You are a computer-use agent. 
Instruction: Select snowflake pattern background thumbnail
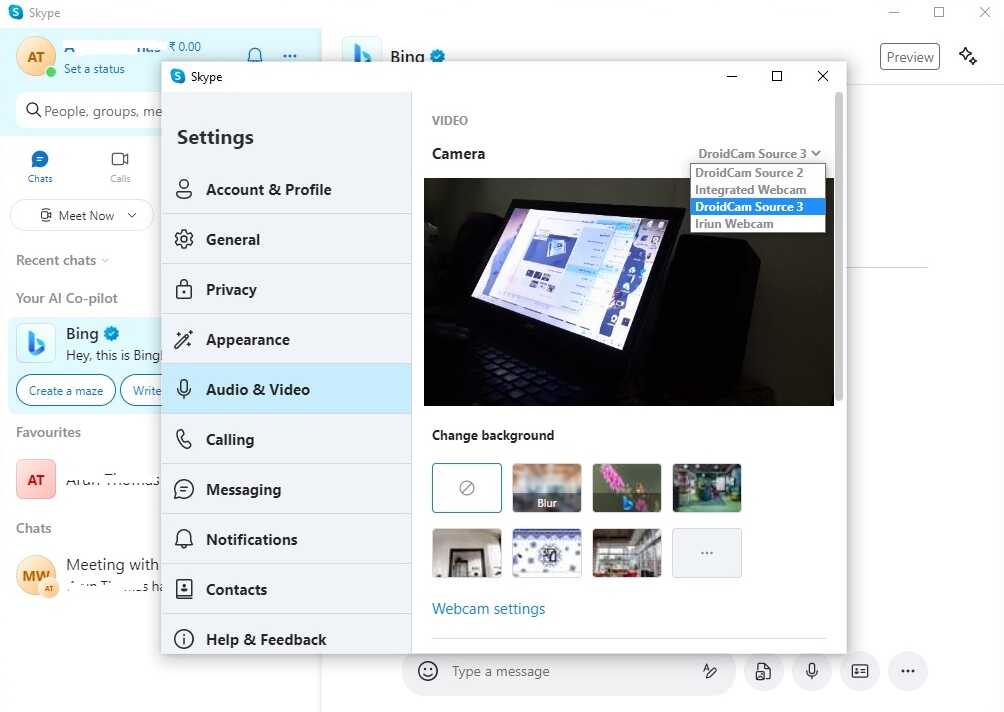(x=547, y=553)
